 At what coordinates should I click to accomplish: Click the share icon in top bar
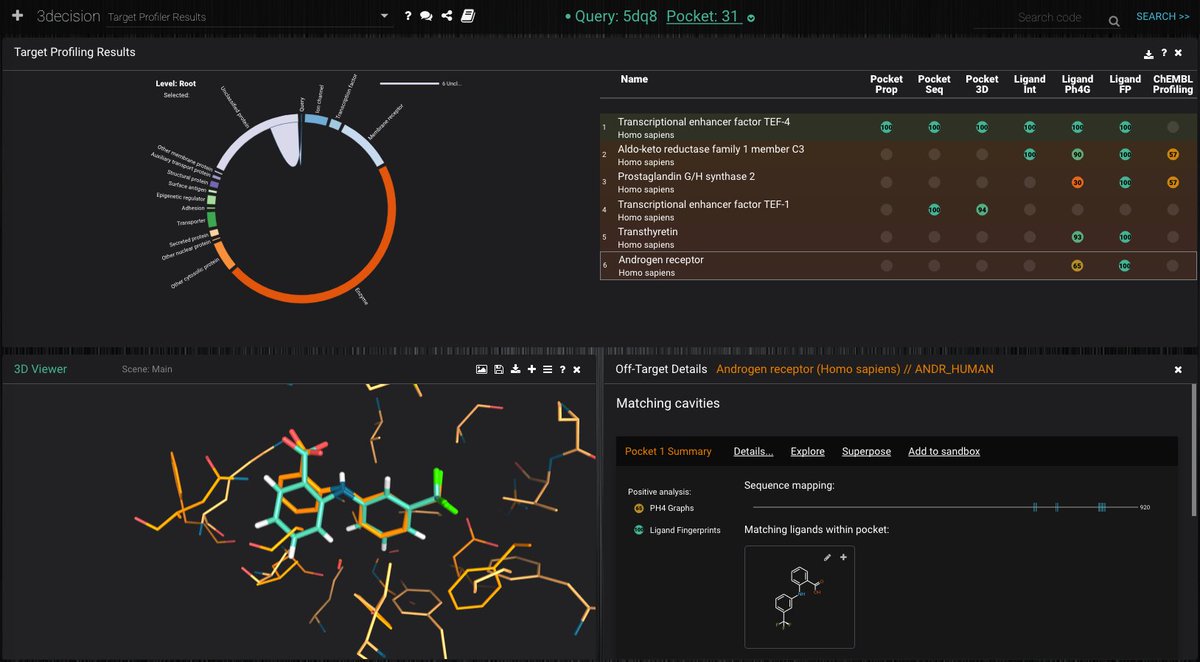pyautogui.click(x=447, y=17)
